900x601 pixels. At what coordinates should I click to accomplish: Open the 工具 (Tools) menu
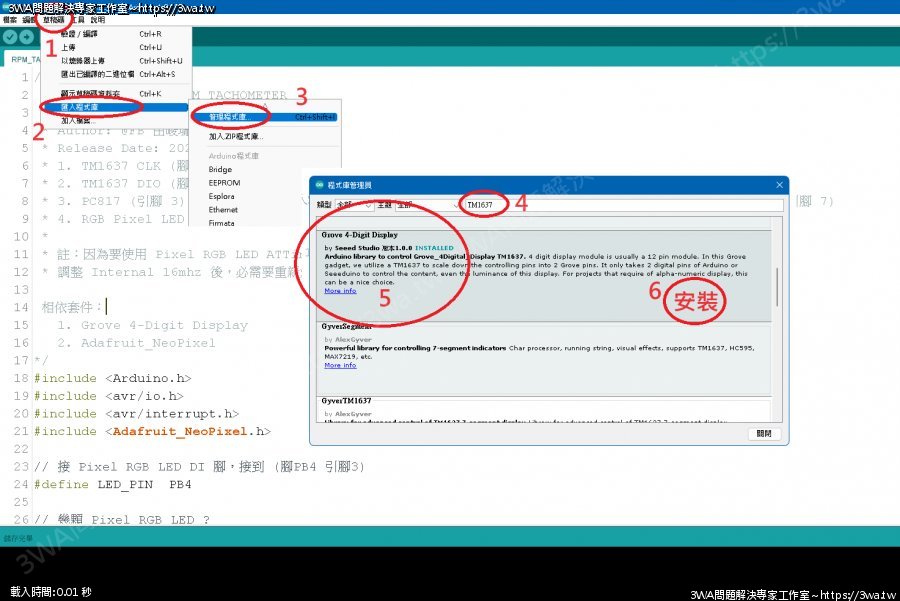[77, 19]
